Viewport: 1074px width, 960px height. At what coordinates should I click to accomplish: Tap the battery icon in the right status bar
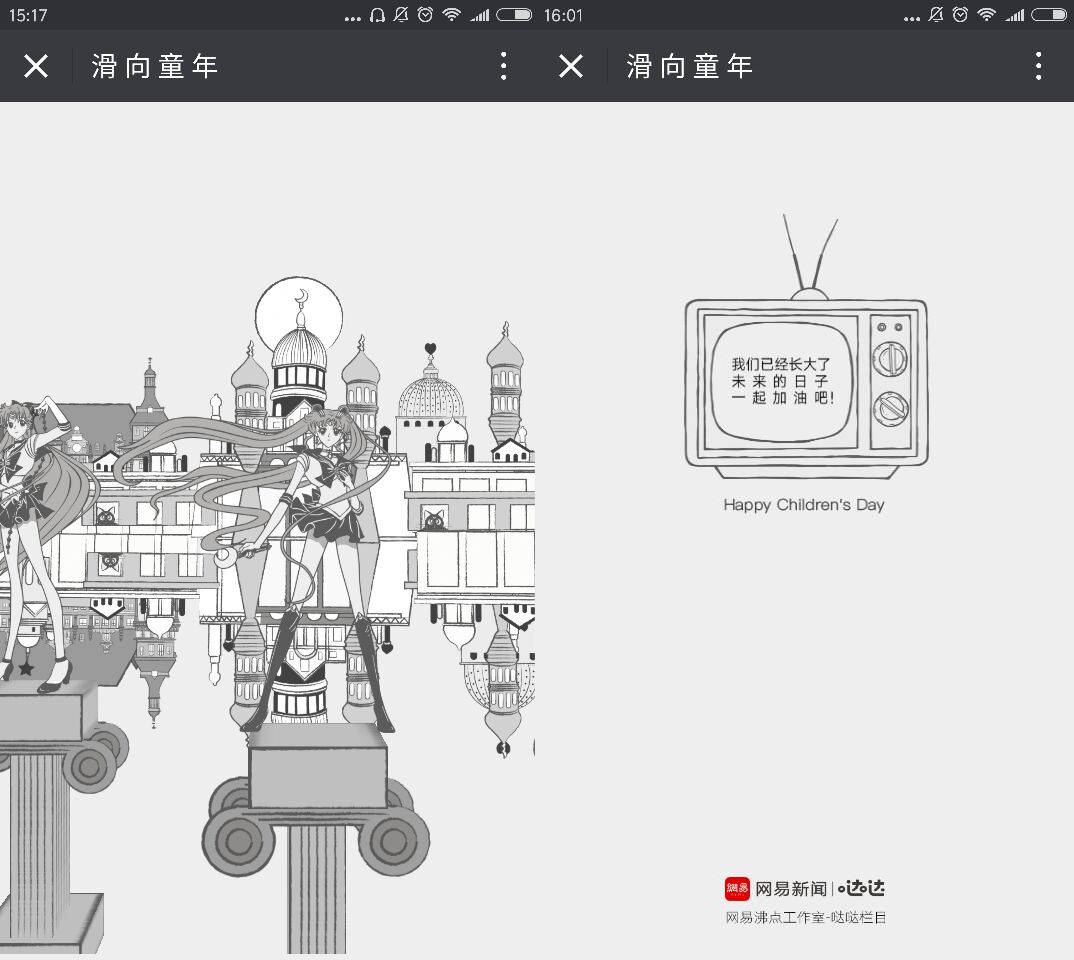click(1049, 14)
